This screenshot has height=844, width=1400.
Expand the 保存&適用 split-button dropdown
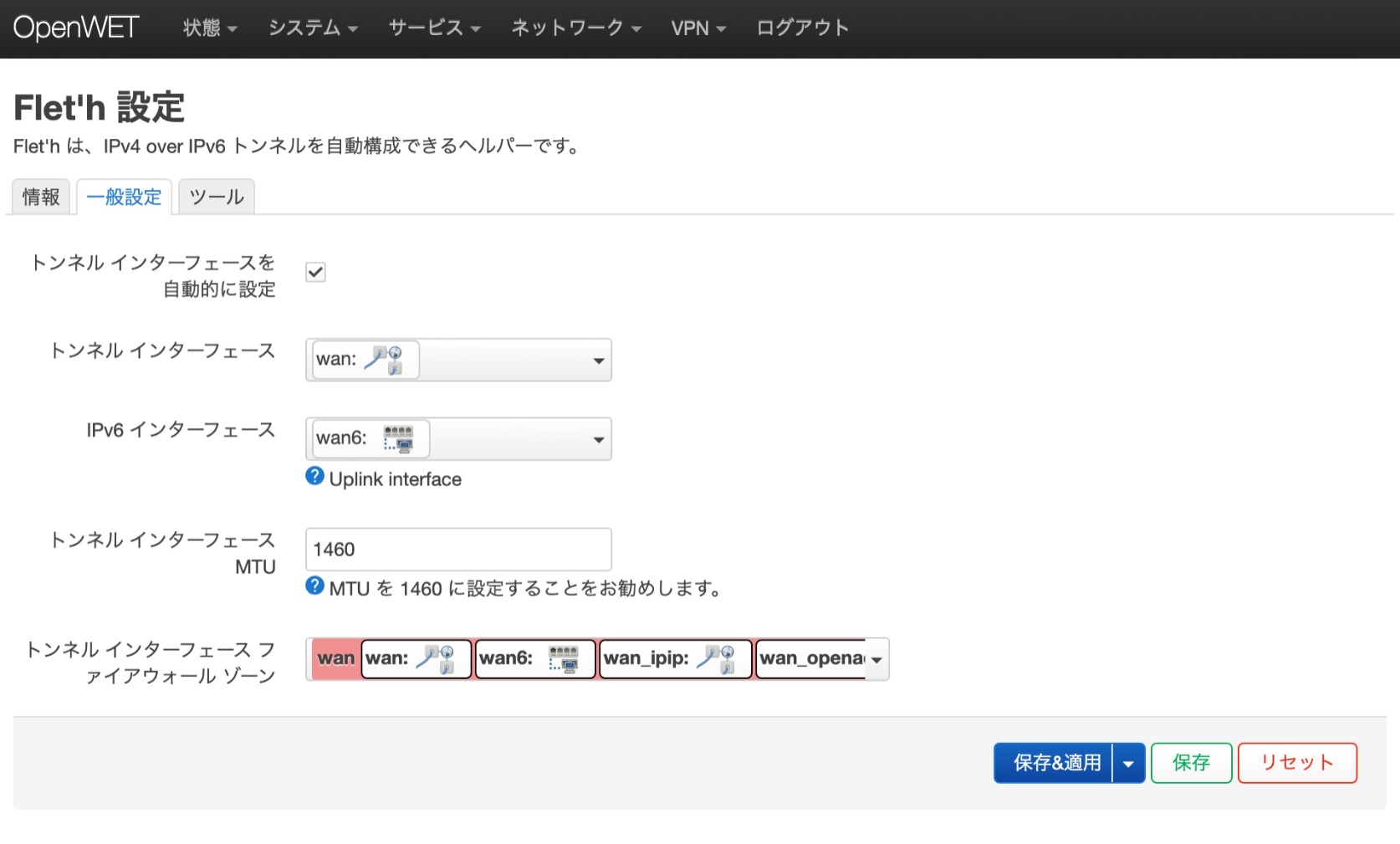[x=1128, y=762]
